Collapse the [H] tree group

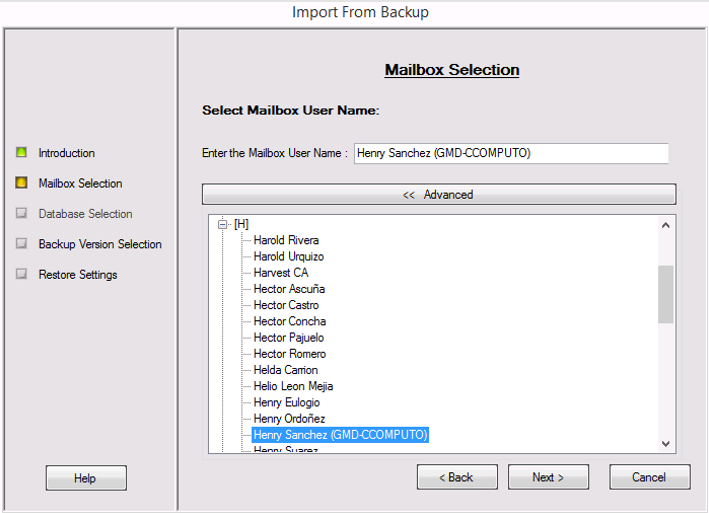point(222,224)
